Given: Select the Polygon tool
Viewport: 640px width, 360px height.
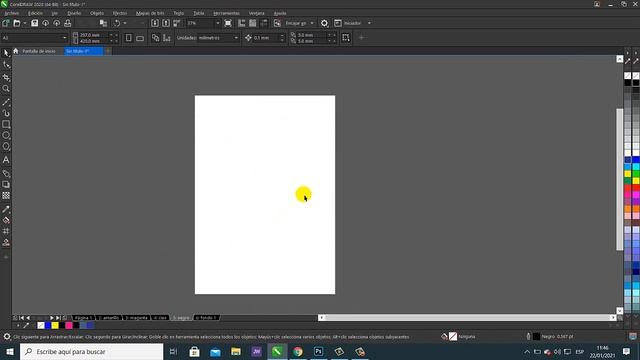Looking at the screenshot, I should (6, 147).
